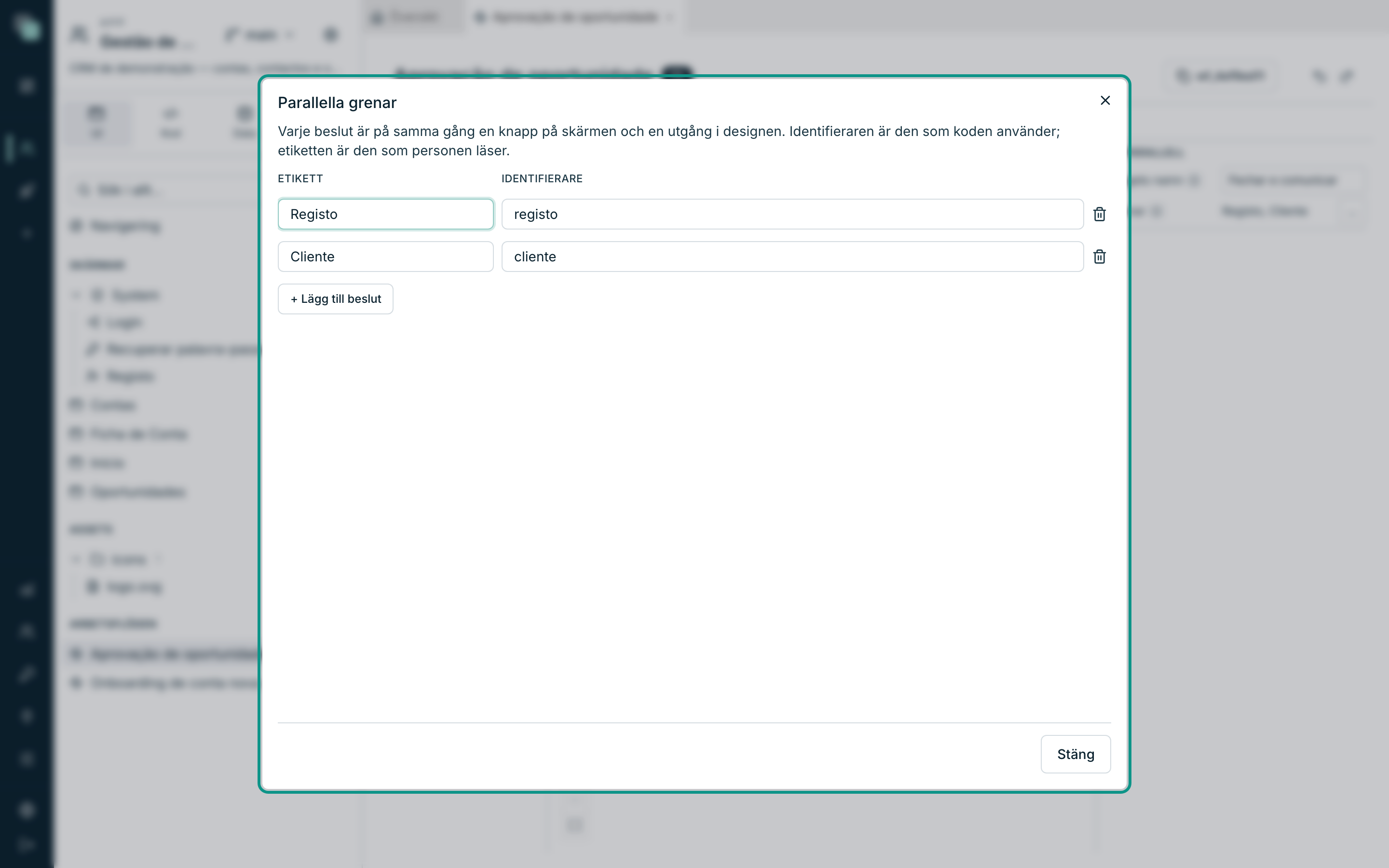Add a decision with Lägg till beslut
1389x868 pixels.
[x=336, y=299]
